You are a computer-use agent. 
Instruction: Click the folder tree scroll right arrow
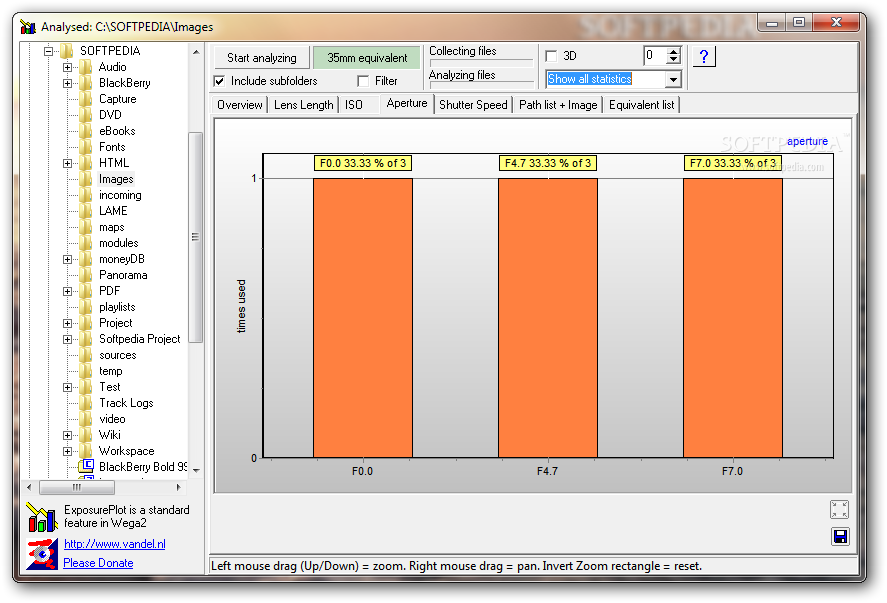coord(179,487)
